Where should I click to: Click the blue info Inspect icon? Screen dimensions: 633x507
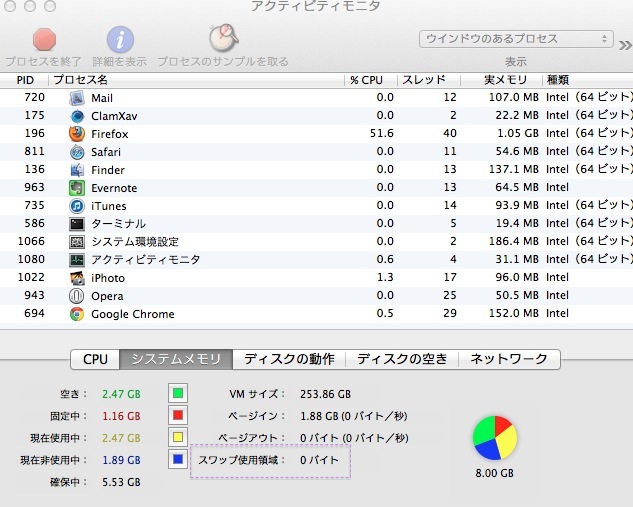tap(120, 39)
